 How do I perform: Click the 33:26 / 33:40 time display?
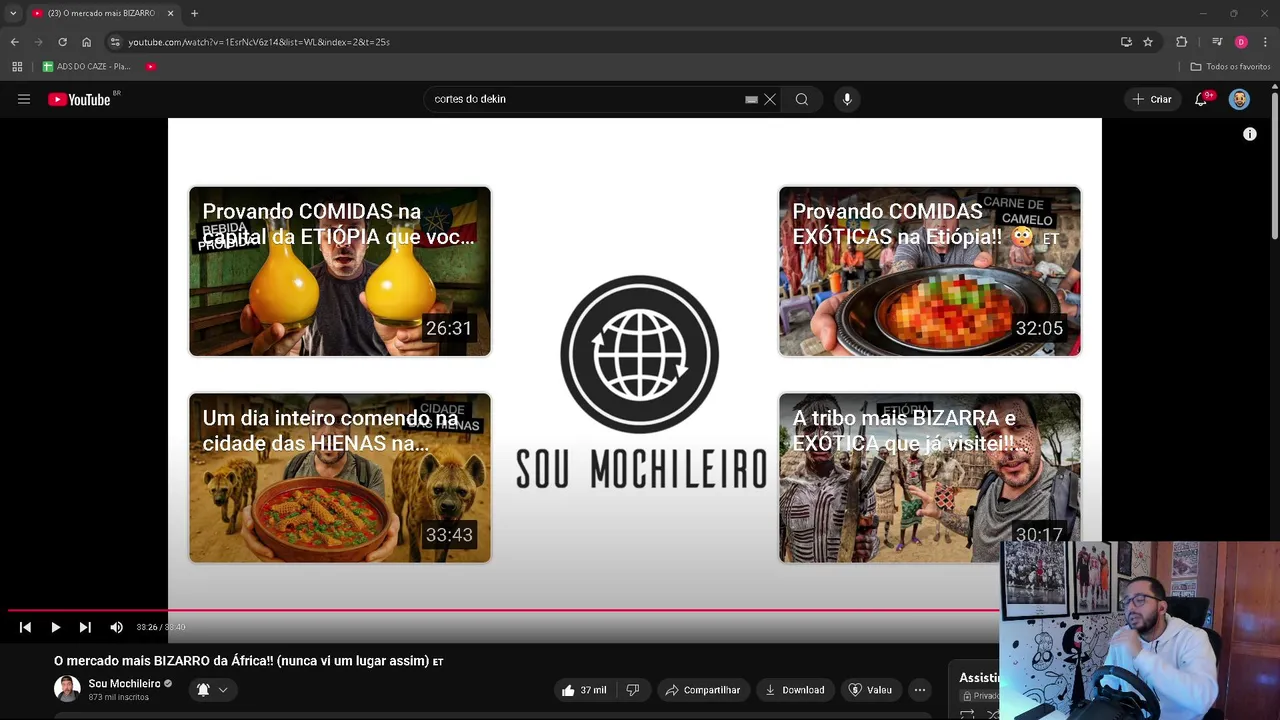(x=161, y=627)
